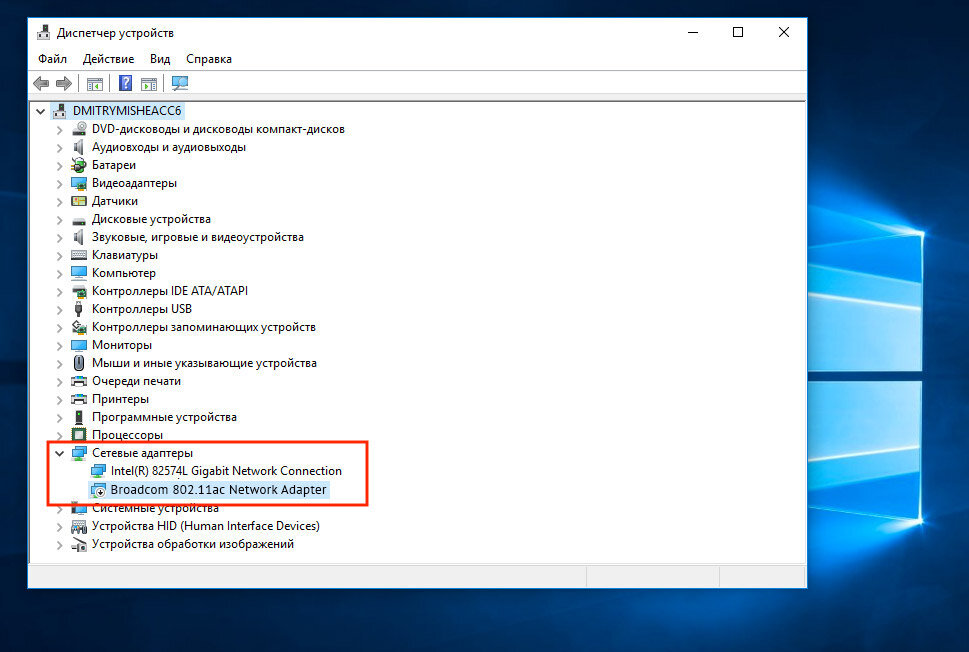The image size is (969, 652).
Task: Click the Датчики sensors icon
Action: click(x=78, y=201)
